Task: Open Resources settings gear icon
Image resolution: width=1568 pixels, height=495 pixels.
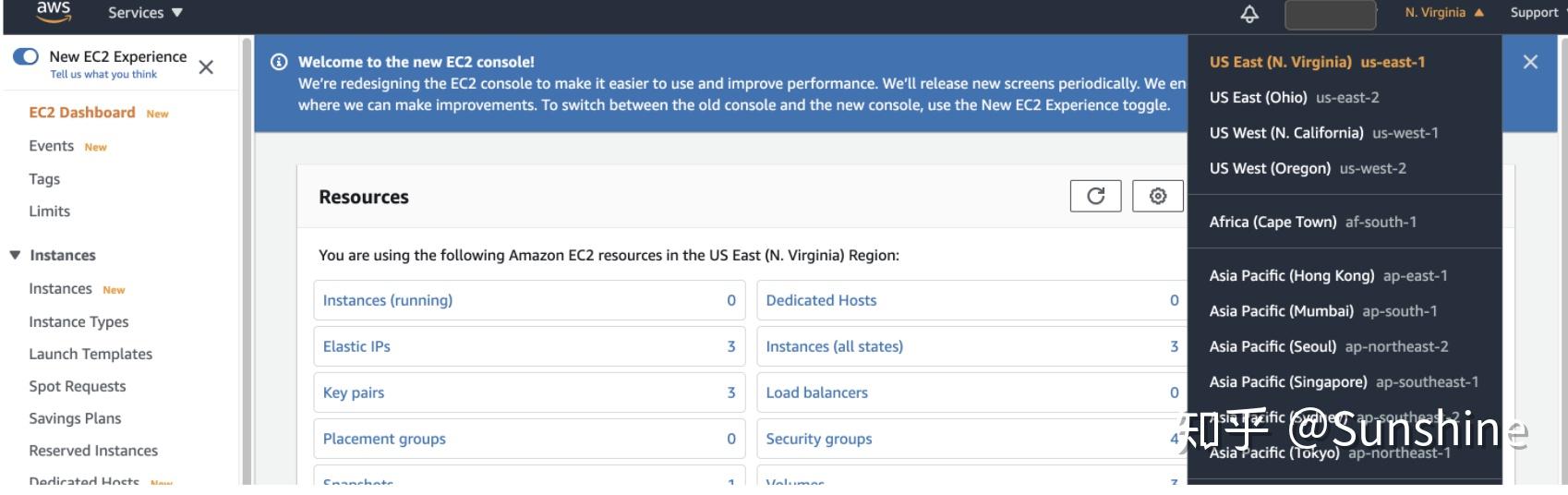Action: 1157,196
